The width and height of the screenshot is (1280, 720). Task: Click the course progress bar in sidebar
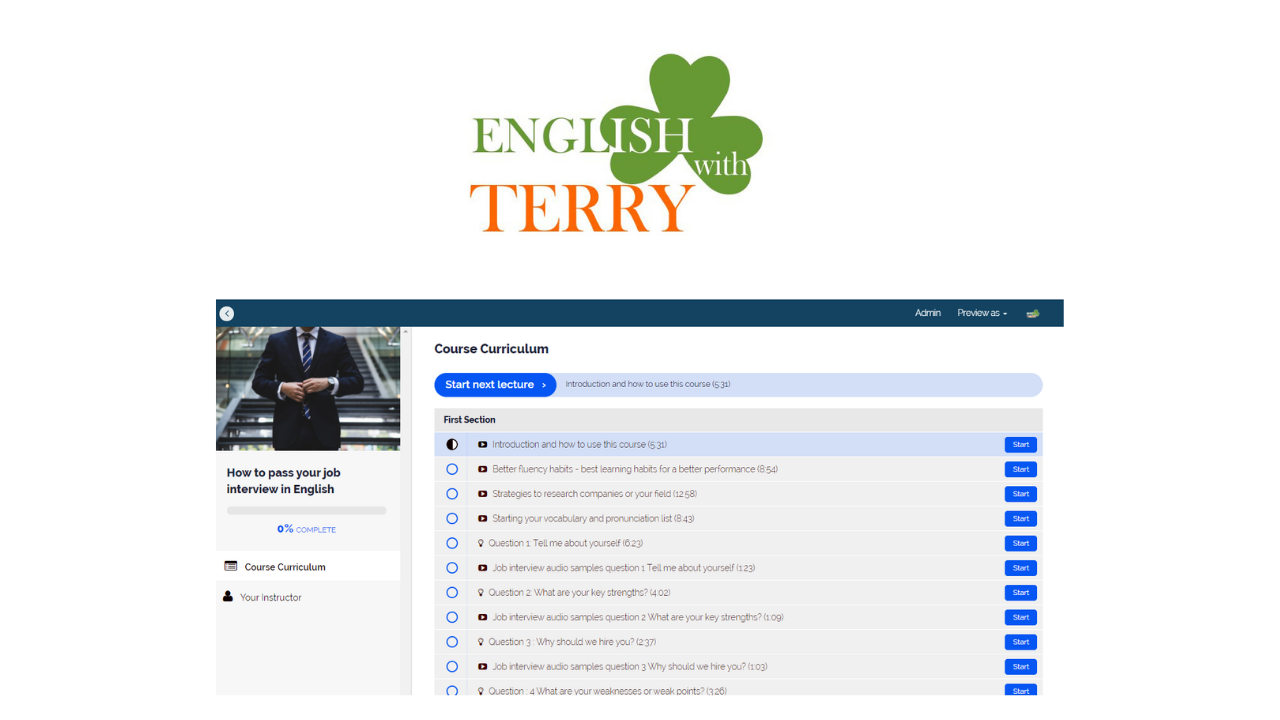306,510
